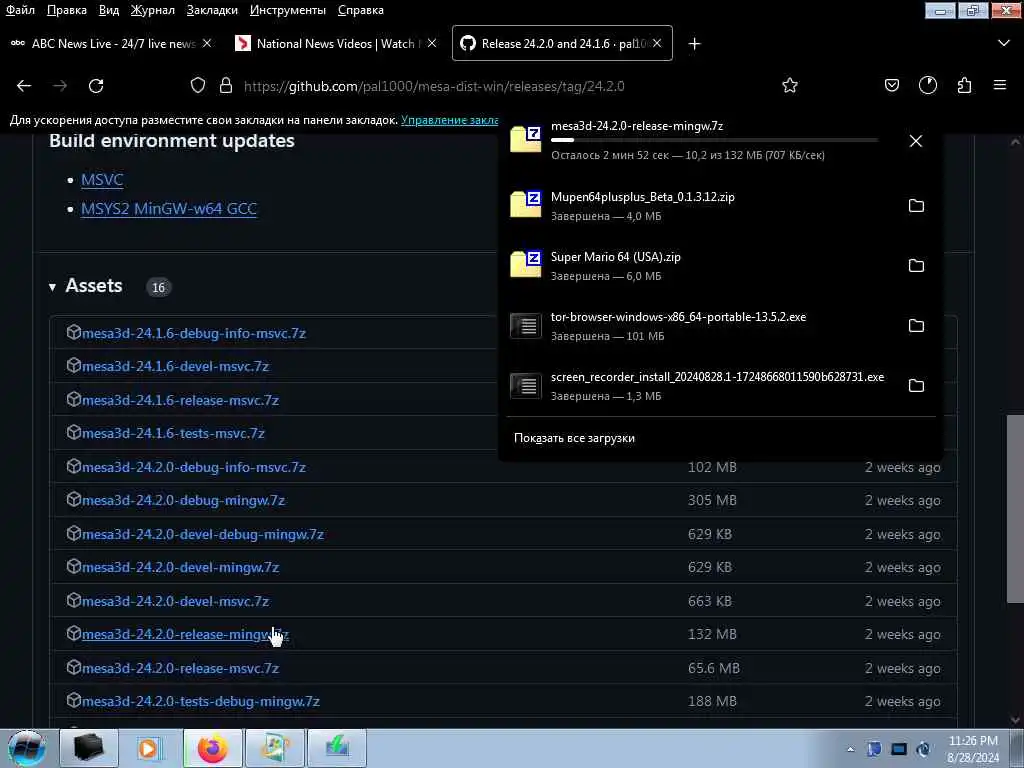
Task: Download mesa3d-24.1.6-debug-info-msvc.7z
Action: point(193,333)
